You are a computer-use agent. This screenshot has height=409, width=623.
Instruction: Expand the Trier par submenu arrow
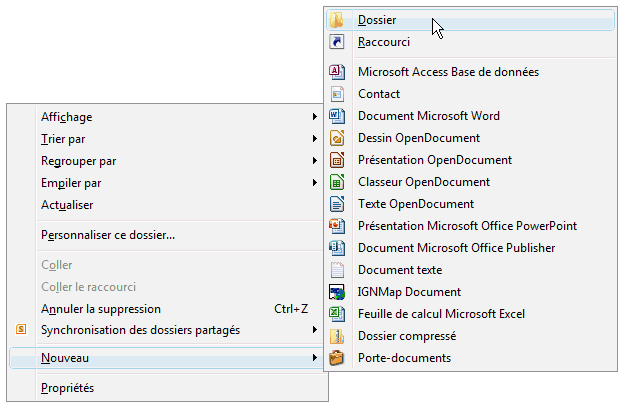pos(315,139)
